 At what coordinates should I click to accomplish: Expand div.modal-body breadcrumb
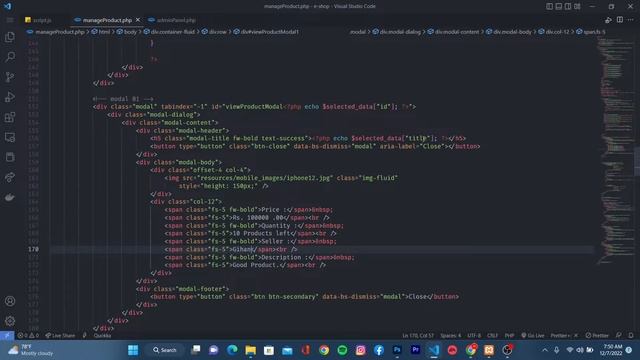click(x=509, y=32)
